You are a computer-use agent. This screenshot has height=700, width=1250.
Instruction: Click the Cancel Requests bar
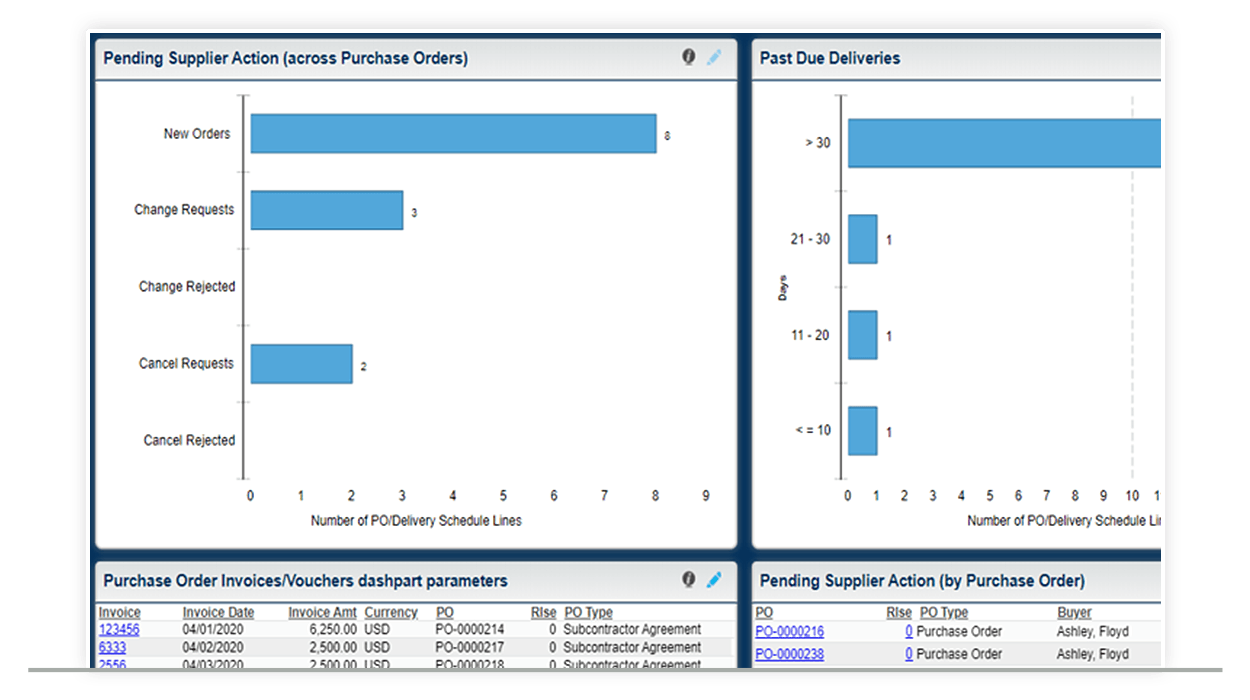click(302, 363)
